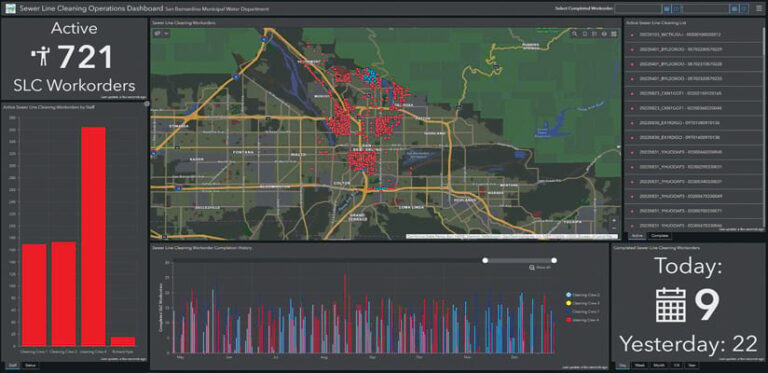Screen dimensions: 768x373
Task: Open the hamburger menu in the header
Action: pos(759,8)
